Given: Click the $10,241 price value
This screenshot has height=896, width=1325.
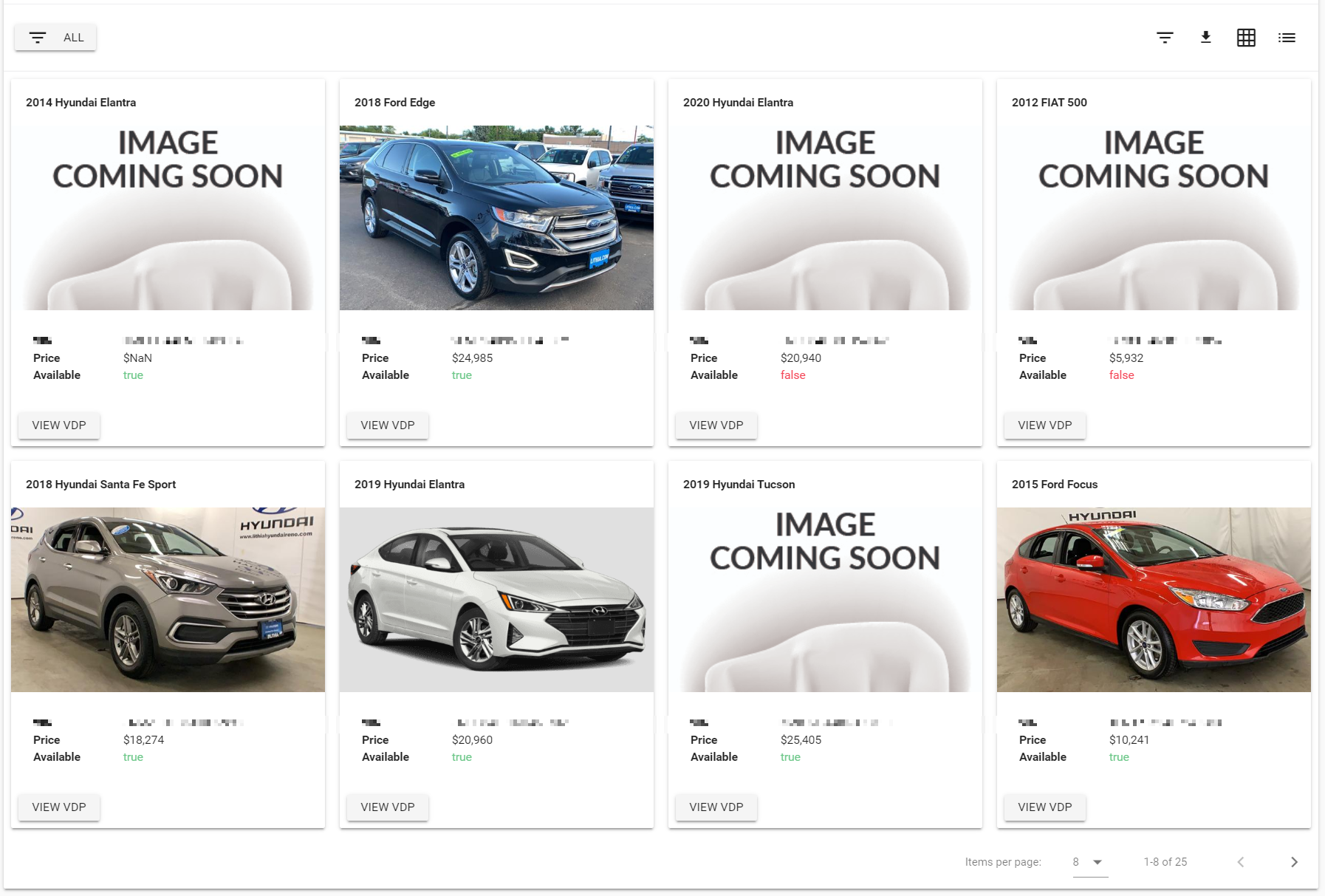Looking at the screenshot, I should (1129, 740).
